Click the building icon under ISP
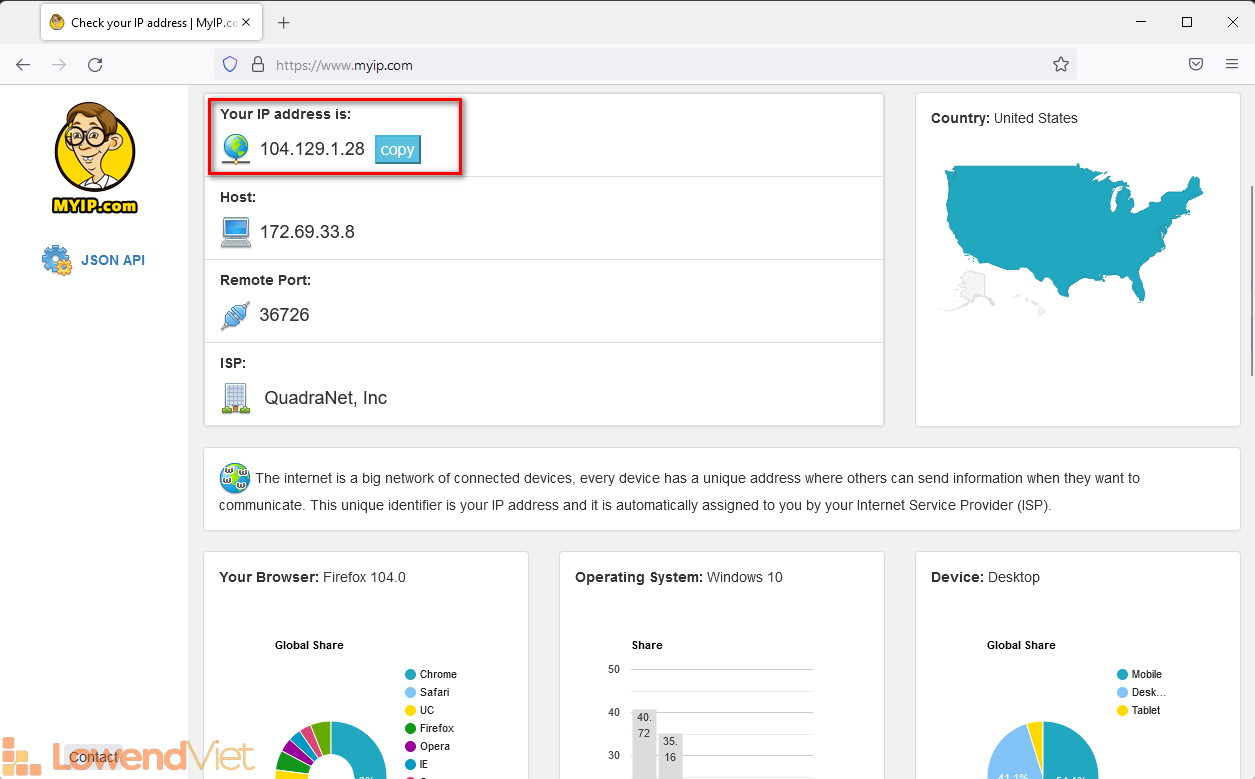The width and height of the screenshot is (1255, 779). [x=236, y=398]
